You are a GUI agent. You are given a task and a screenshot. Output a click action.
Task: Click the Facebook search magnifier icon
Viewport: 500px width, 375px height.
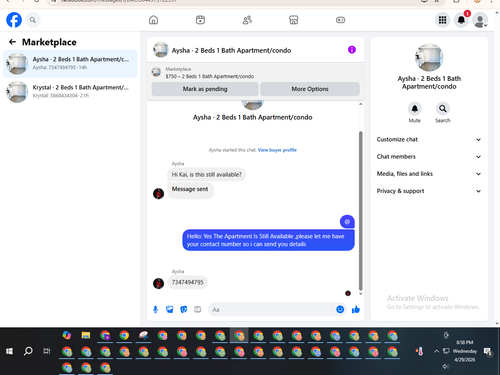(33, 20)
